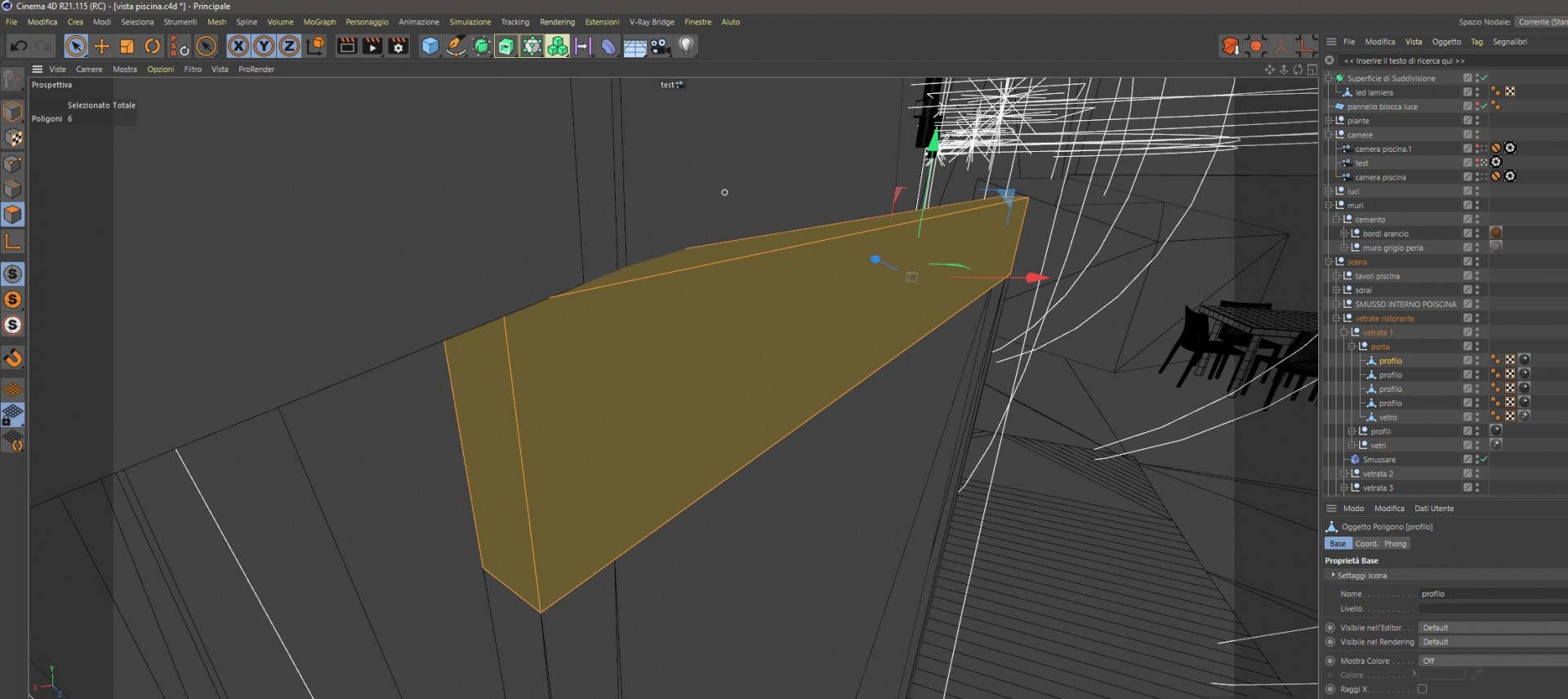Screen dimensions: 1568x699
Task: Switch to the Phong tab
Action: [1395, 544]
